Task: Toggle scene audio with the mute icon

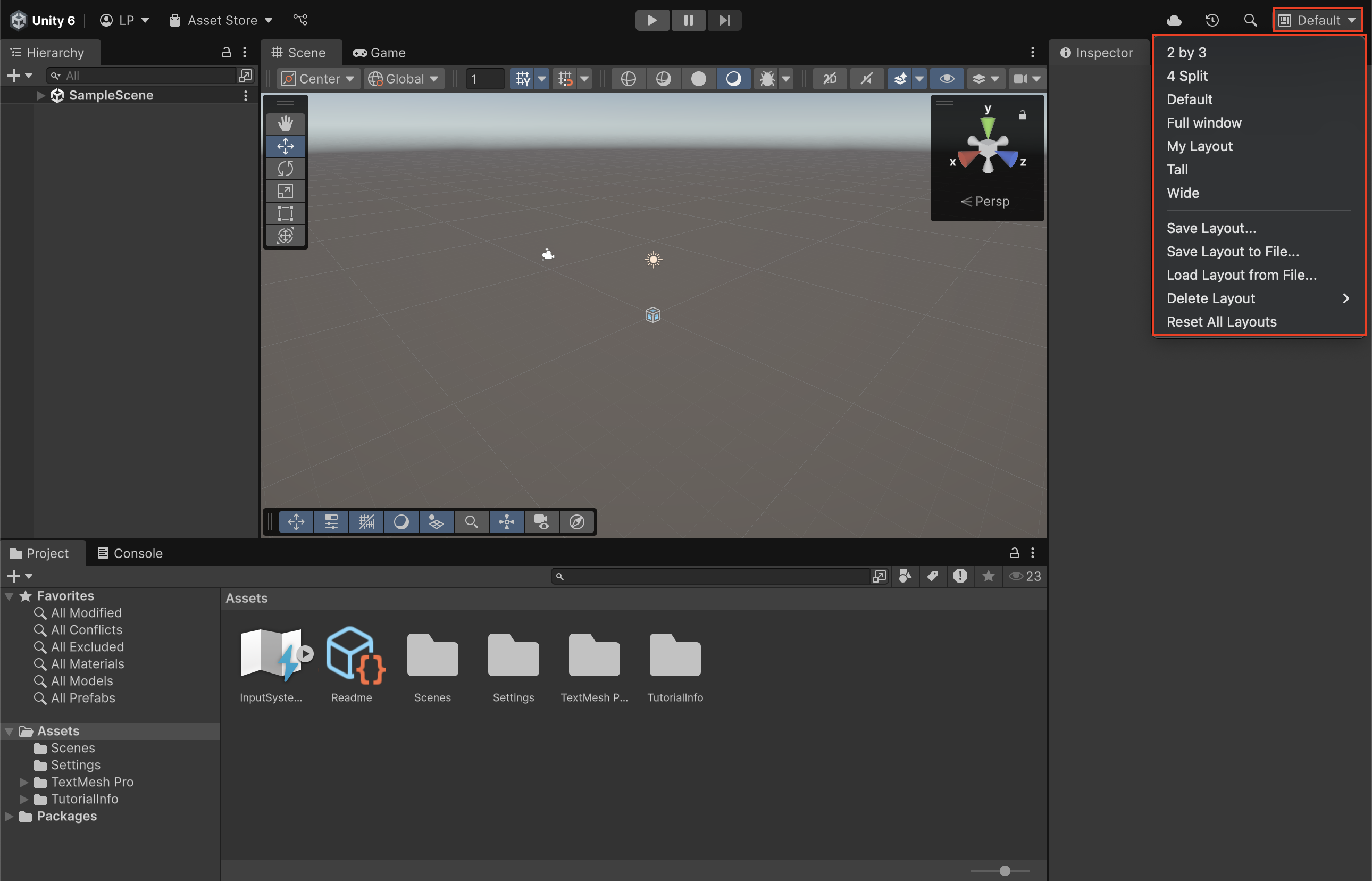Action: [x=867, y=78]
